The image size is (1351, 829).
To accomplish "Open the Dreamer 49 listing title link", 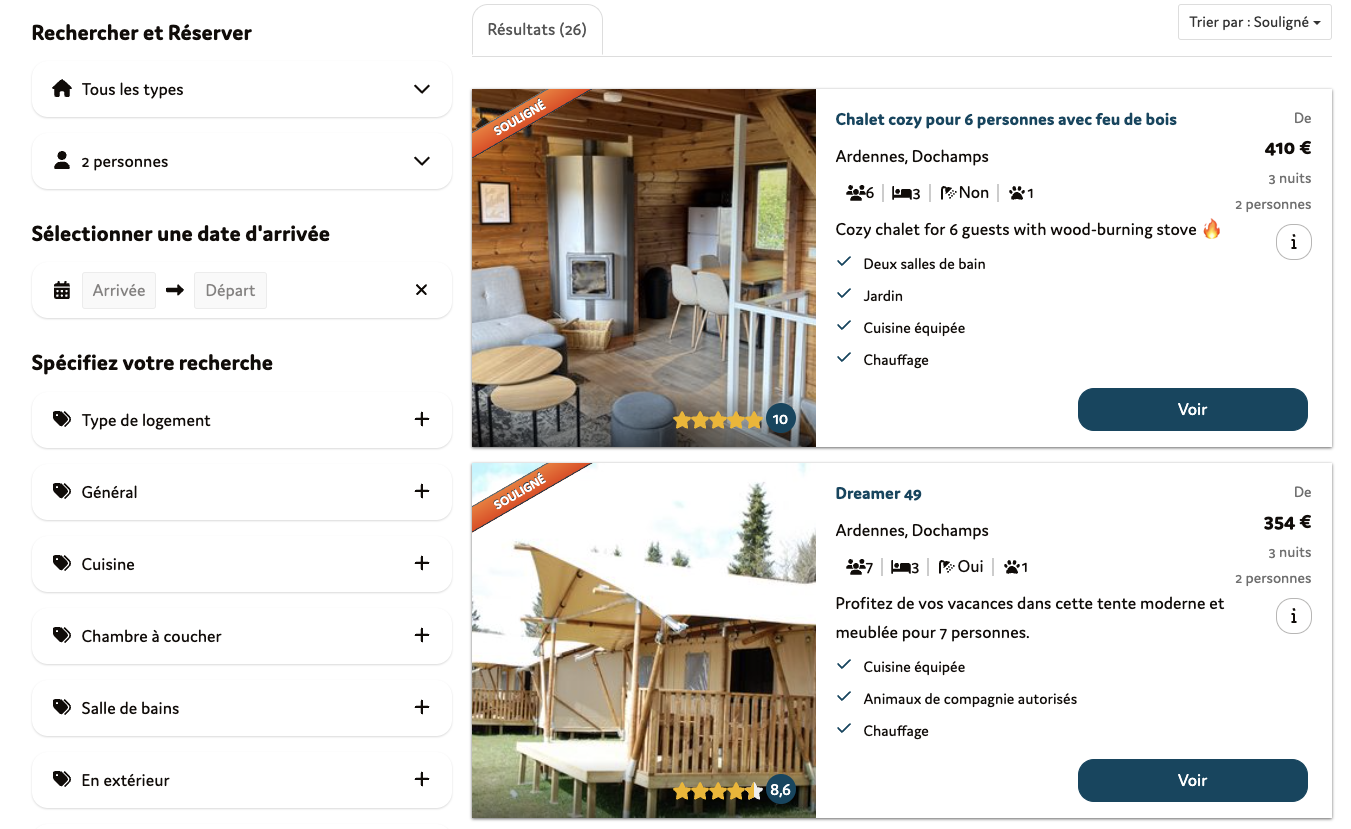I will click(878, 493).
